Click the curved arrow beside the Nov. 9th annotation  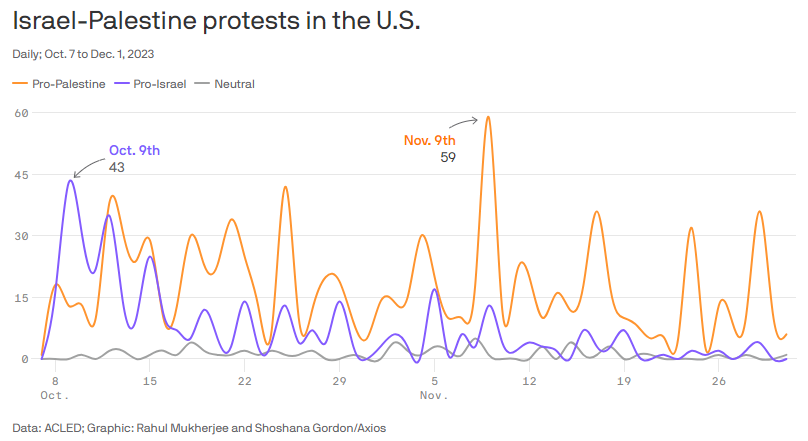(x=473, y=122)
